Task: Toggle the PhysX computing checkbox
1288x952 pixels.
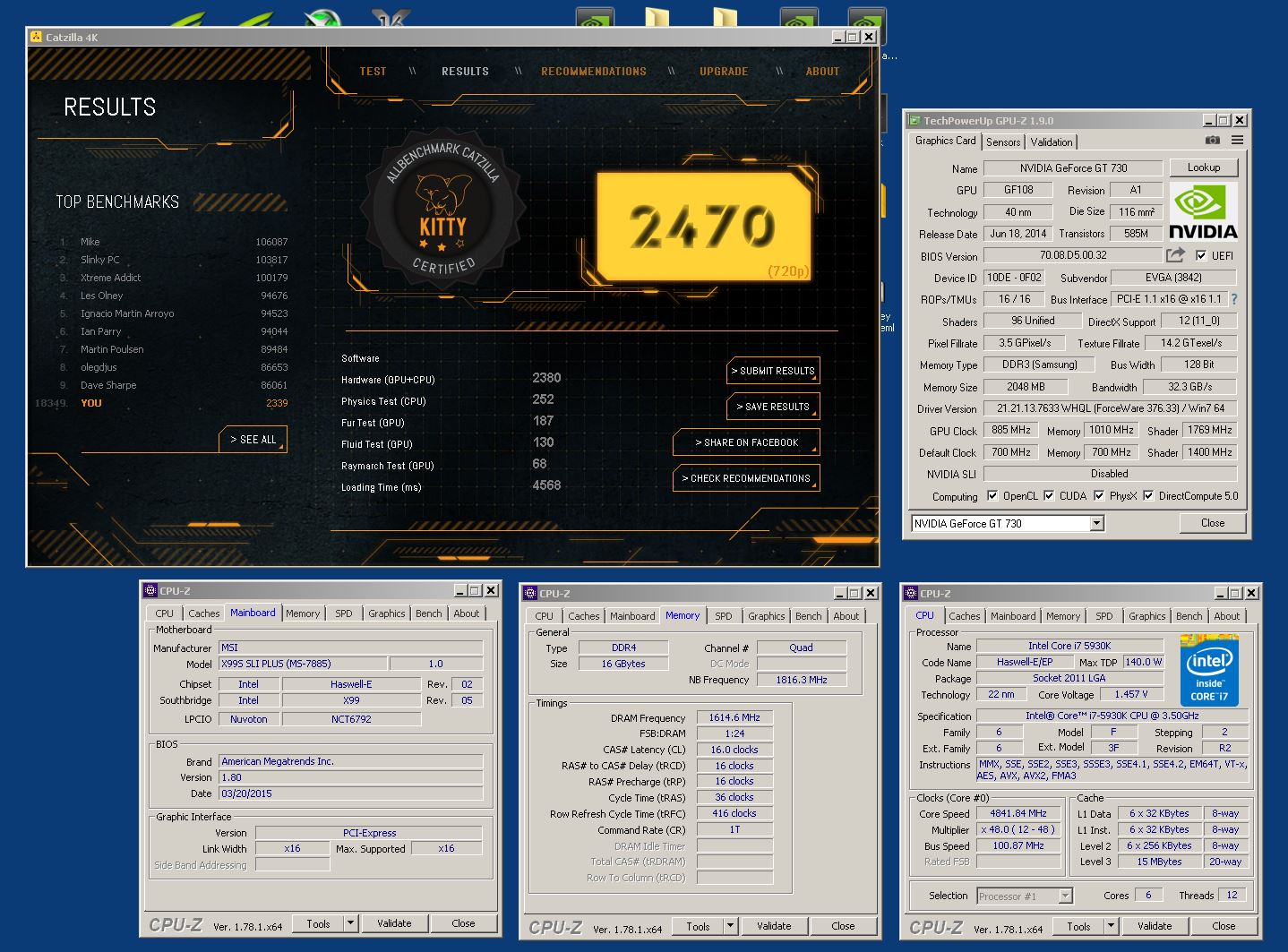Action: (x=1099, y=495)
